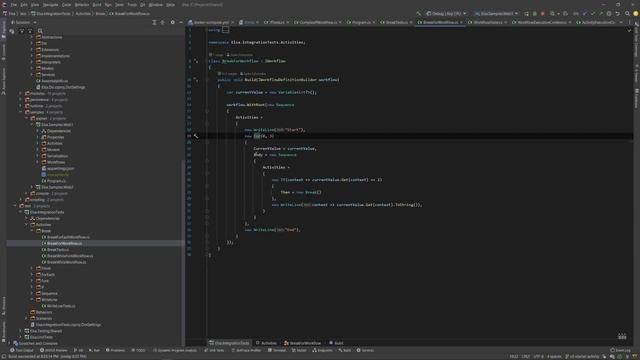The height and width of the screenshot is (360, 640).
Task: Open the Problems tool window
Action: 116,350
